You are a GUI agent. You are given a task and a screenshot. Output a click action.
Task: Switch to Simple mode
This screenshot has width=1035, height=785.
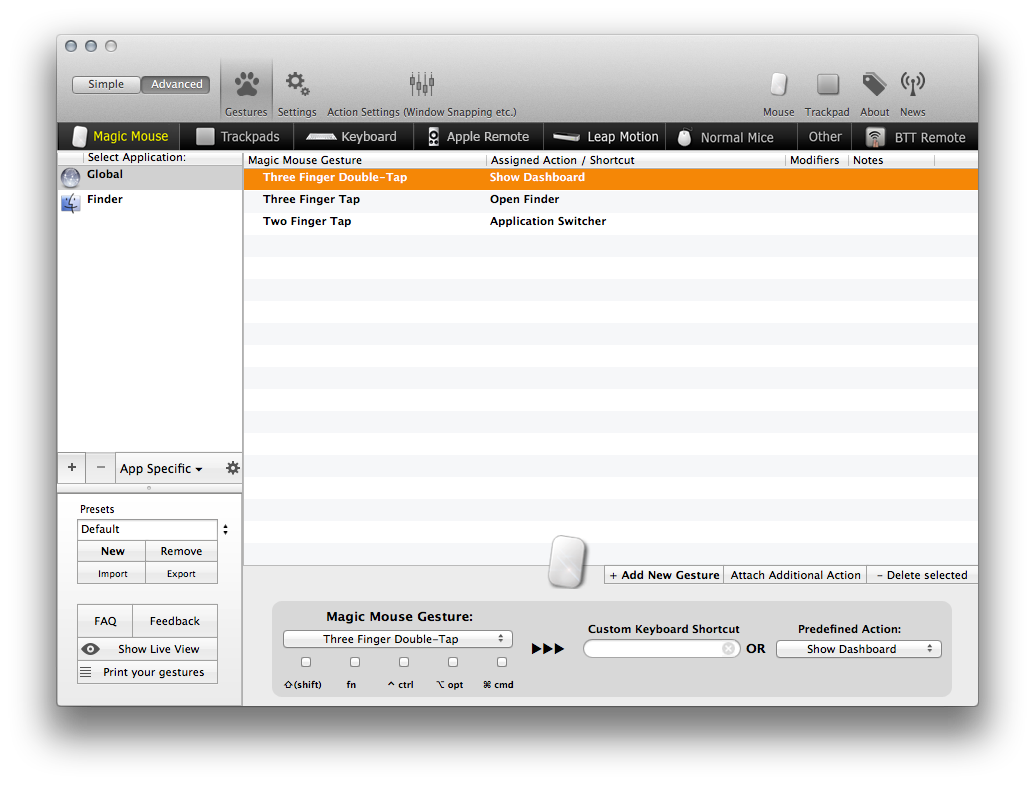click(106, 85)
